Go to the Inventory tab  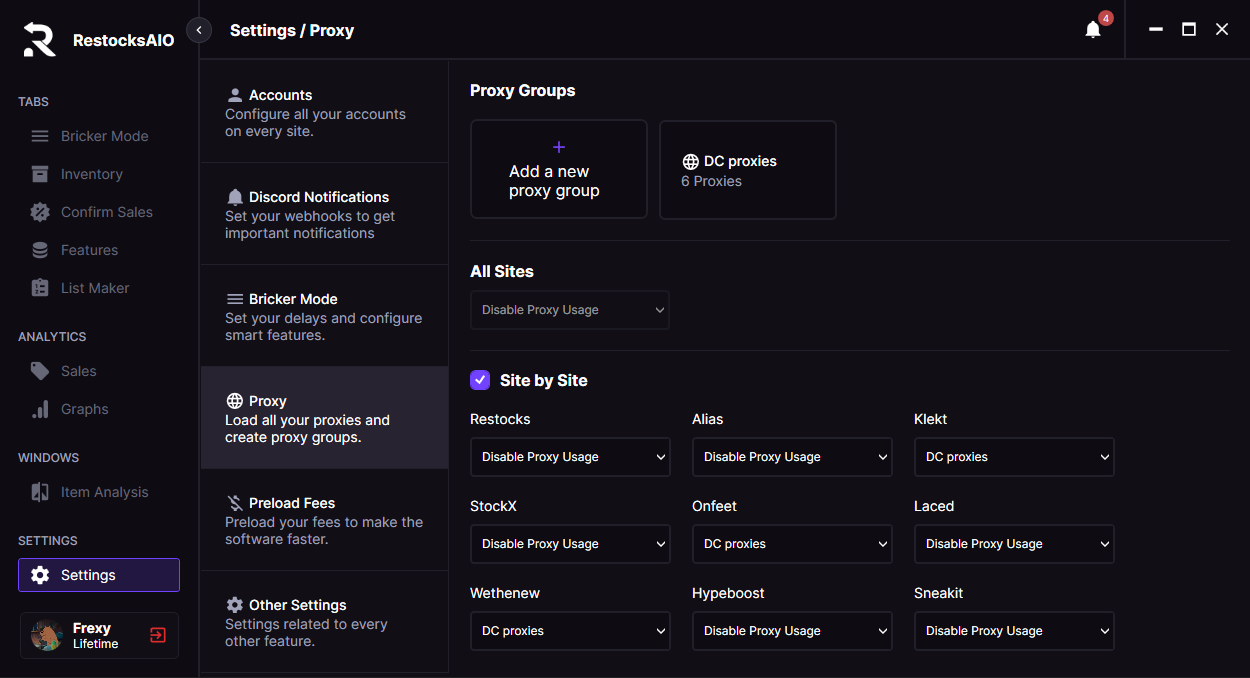91,174
